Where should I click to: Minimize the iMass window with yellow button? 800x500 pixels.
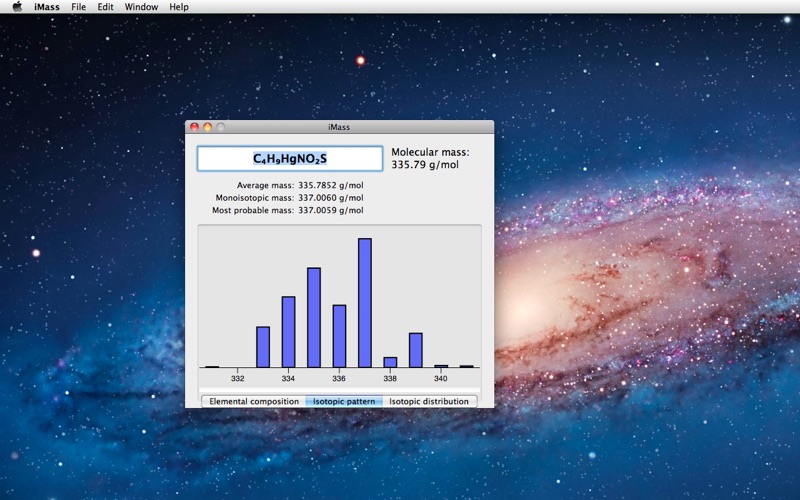point(208,127)
